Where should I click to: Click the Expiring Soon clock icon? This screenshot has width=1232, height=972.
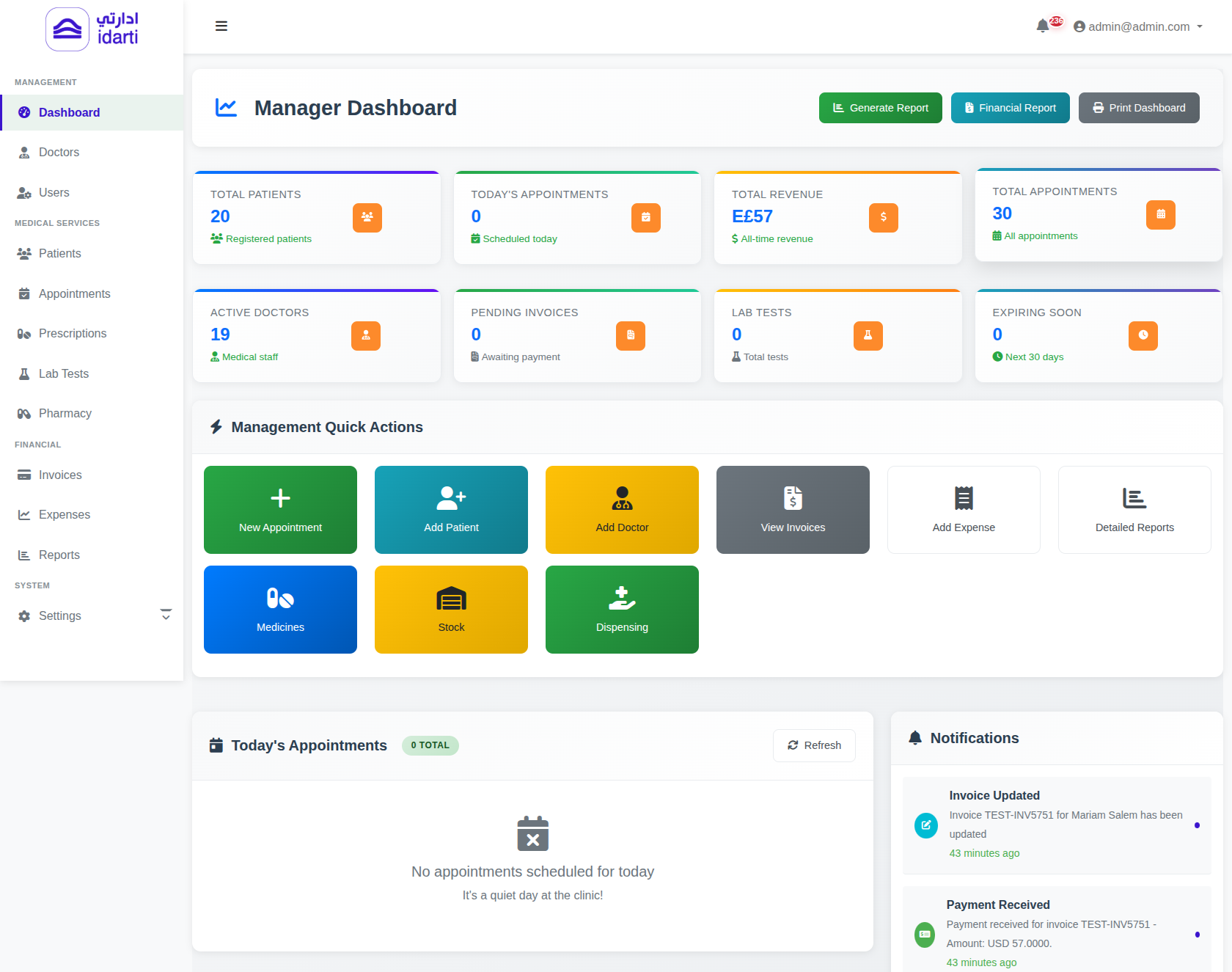(x=1143, y=335)
